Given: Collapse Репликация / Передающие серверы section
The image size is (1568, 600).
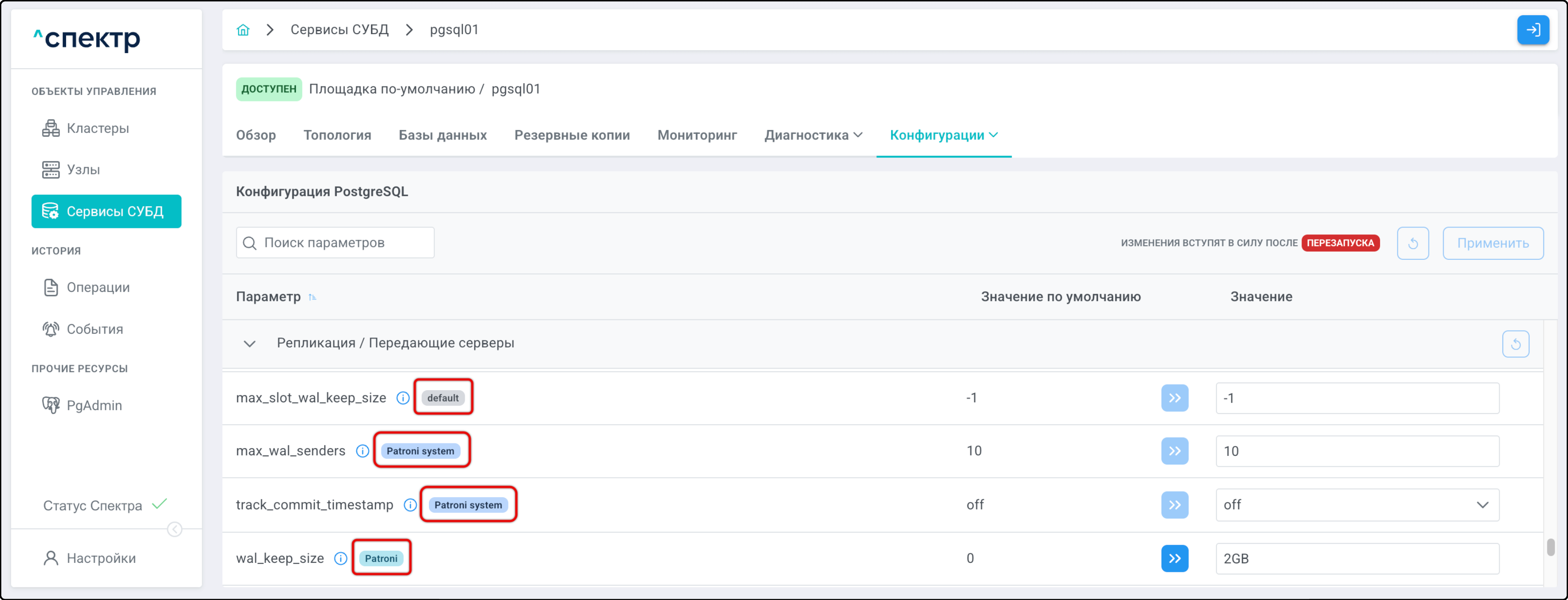Looking at the screenshot, I should click(x=250, y=344).
